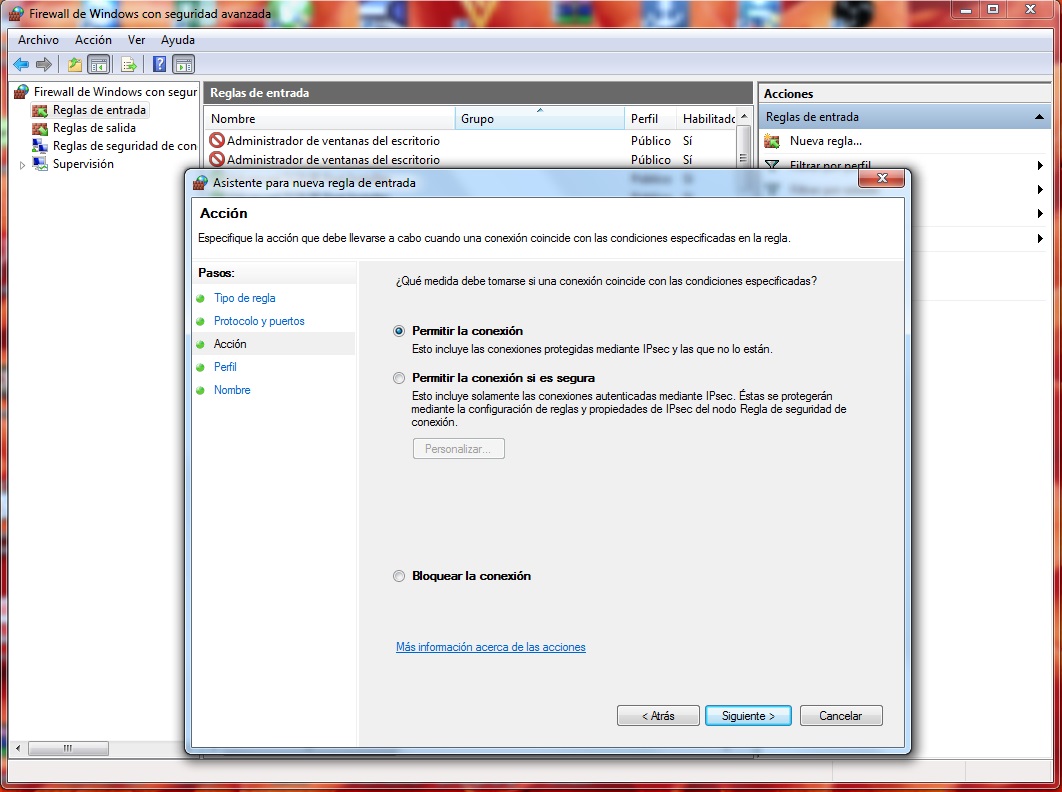The height and width of the screenshot is (792, 1062).
Task: Maximize the Firewall de Windows window
Action: 993,9
